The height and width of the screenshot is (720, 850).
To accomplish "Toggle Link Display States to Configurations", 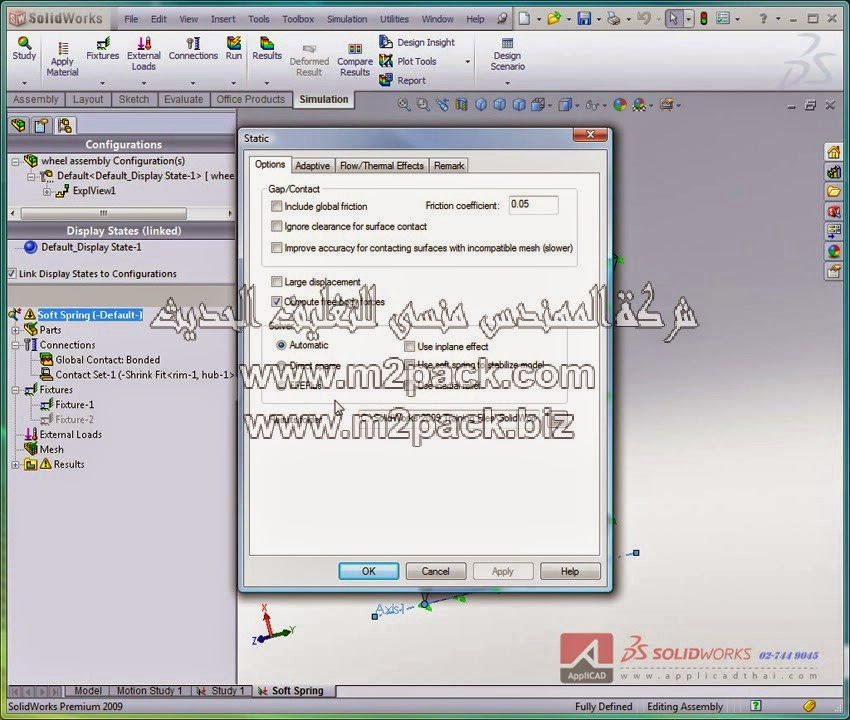I will pyautogui.click(x=12, y=274).
